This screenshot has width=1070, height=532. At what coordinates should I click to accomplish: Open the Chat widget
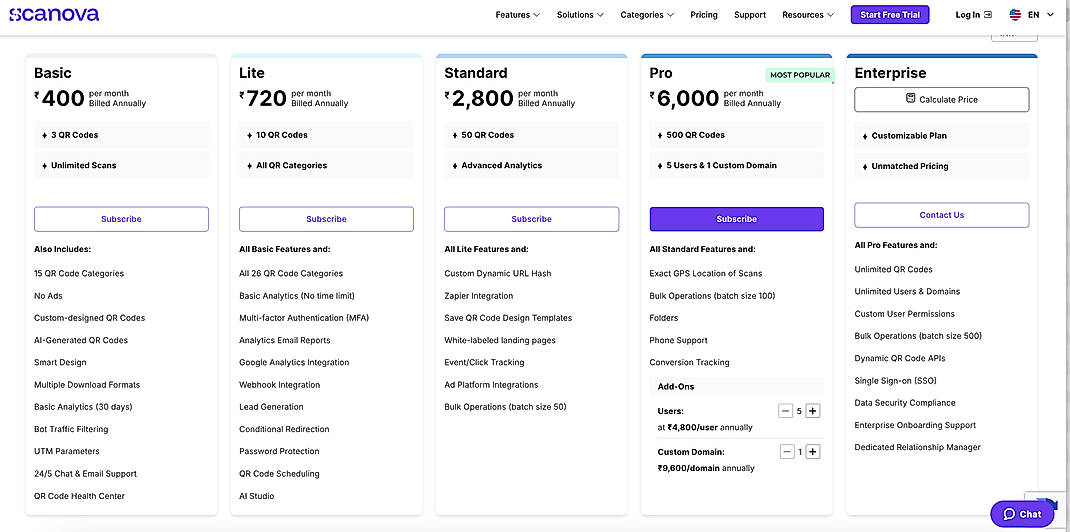coord(1022,514)
